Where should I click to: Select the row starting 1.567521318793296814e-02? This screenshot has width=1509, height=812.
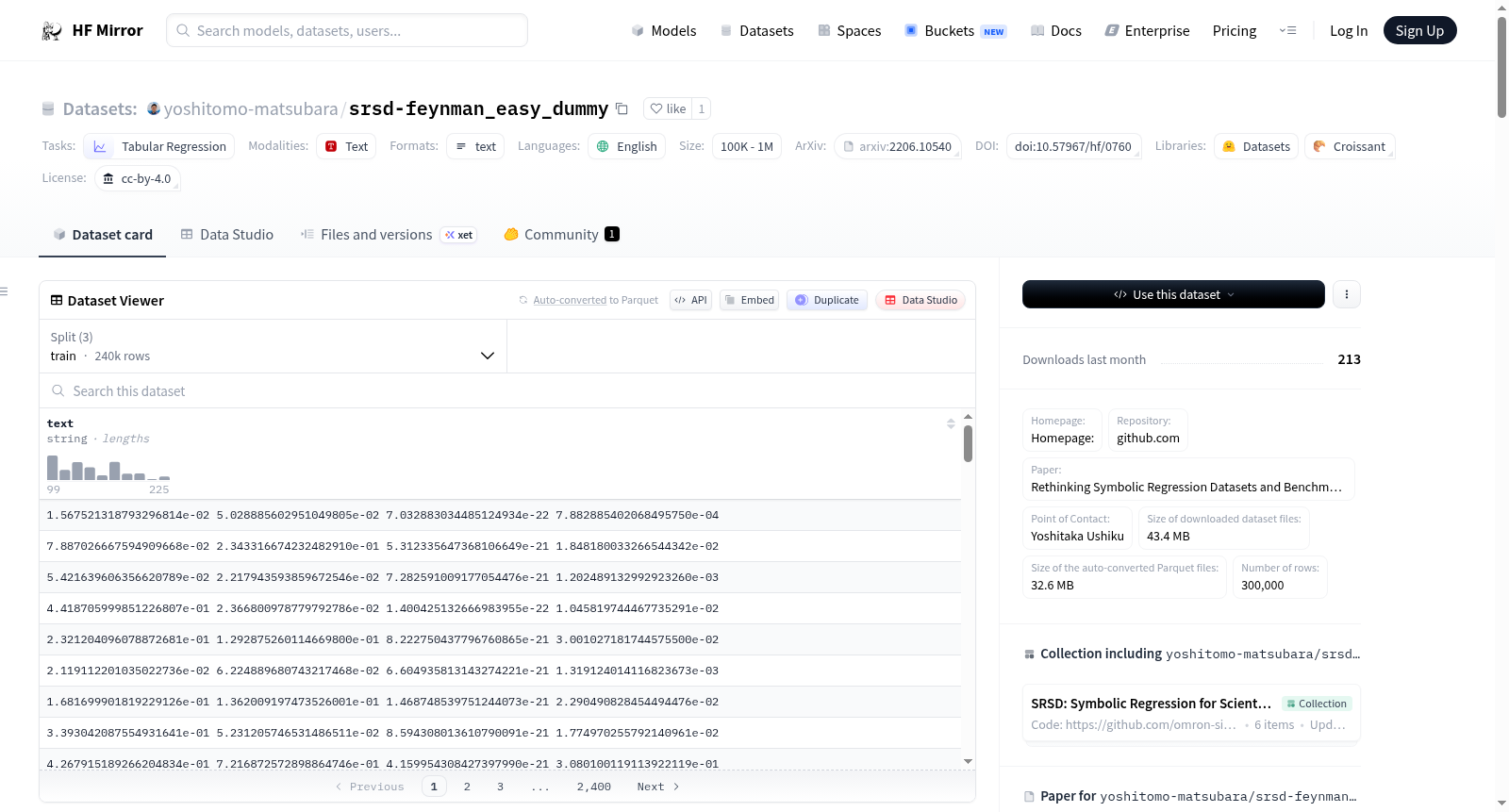tap(500, 515)
